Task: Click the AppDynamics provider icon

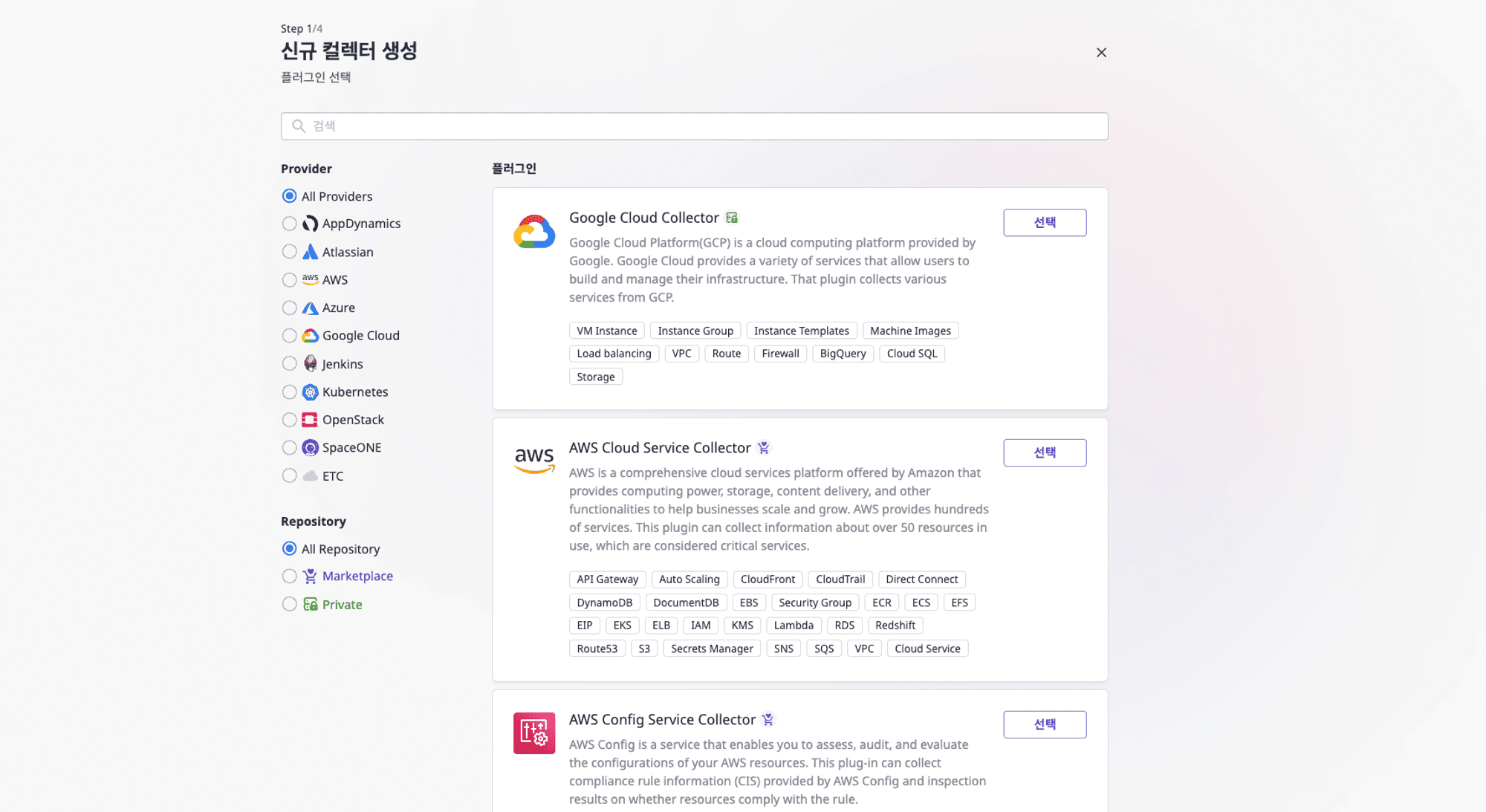Action: [310, 224]
